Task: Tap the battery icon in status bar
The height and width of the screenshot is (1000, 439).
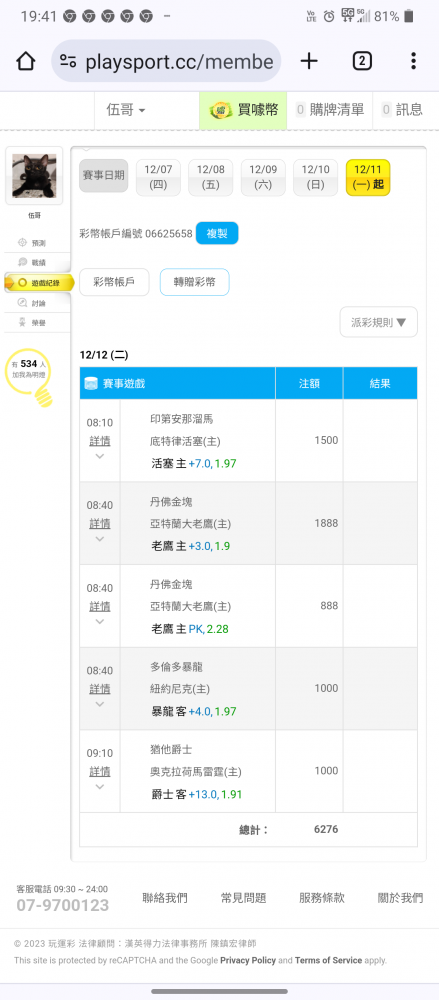Action: (409, 17)
